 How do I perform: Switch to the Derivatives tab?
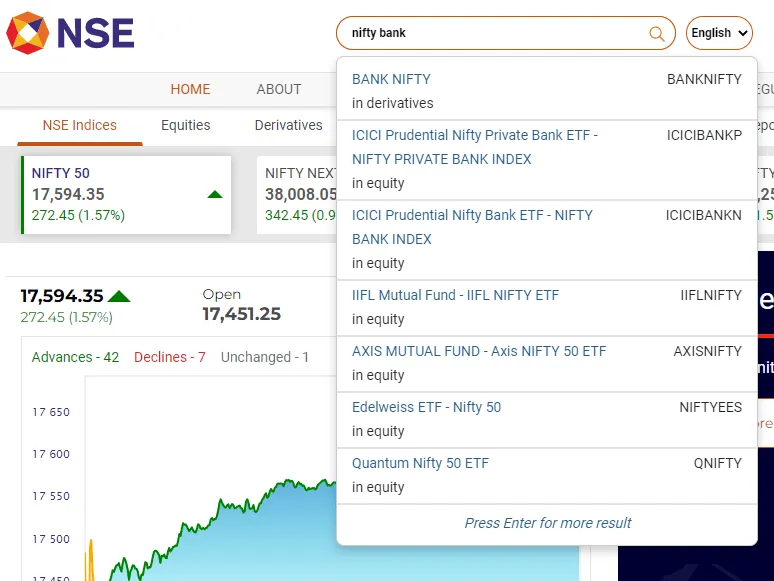[288, 125]
